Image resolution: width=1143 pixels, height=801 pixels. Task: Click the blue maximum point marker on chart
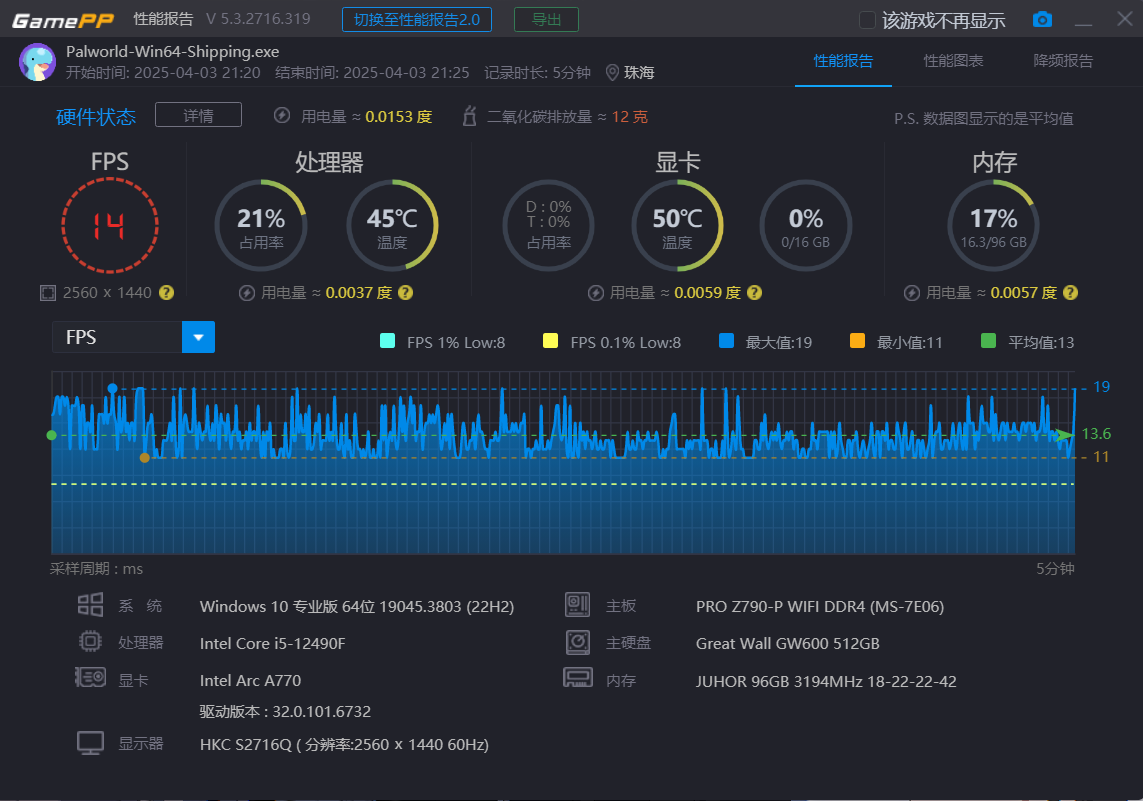(x=112, y=388)
